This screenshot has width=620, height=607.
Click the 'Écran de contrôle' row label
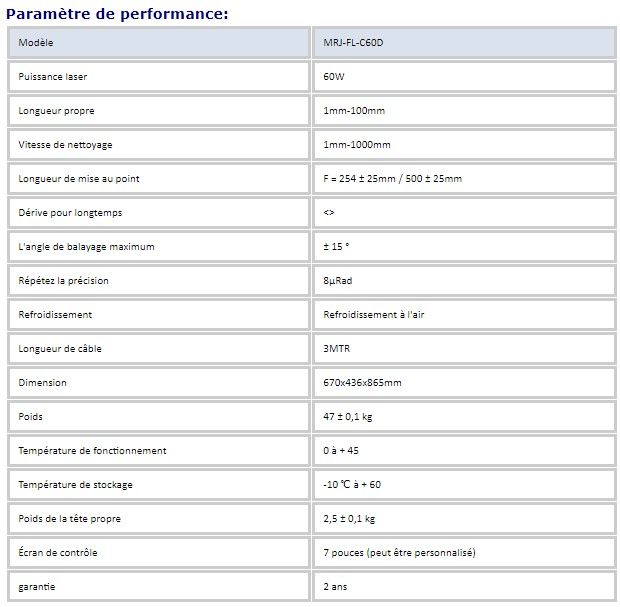pyautogui.click(x=58, y=552)
